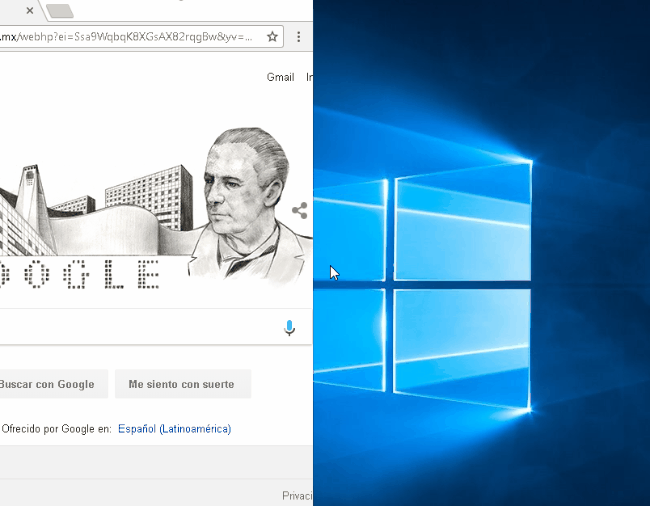Open the Google doodle illustration
650x506 pixels.
[x=155, y=207]
